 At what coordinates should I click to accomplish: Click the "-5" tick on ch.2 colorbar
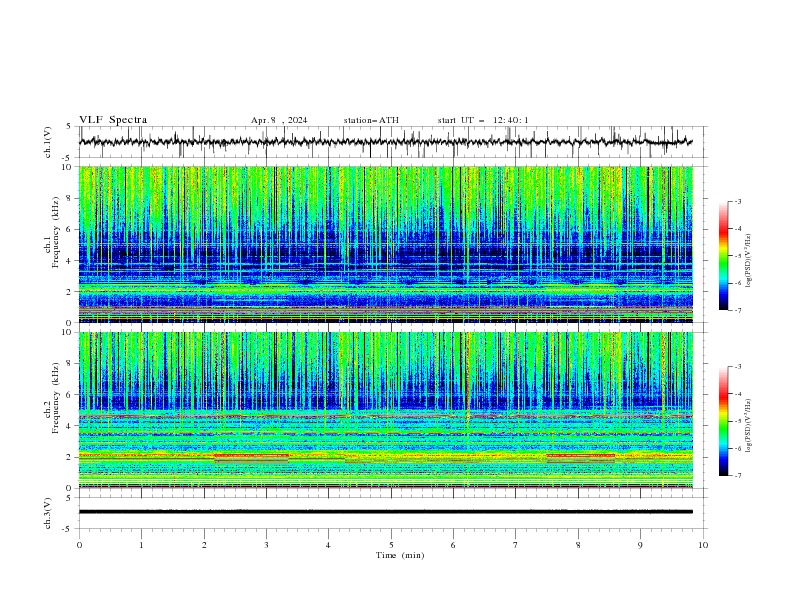click(x=738, y=421)
